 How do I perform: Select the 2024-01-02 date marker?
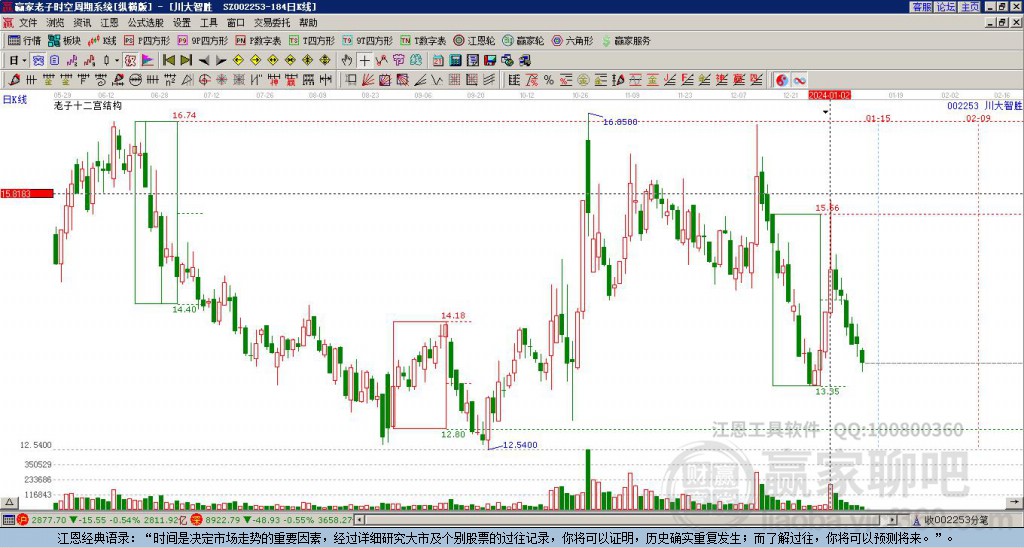click(829, 95)
